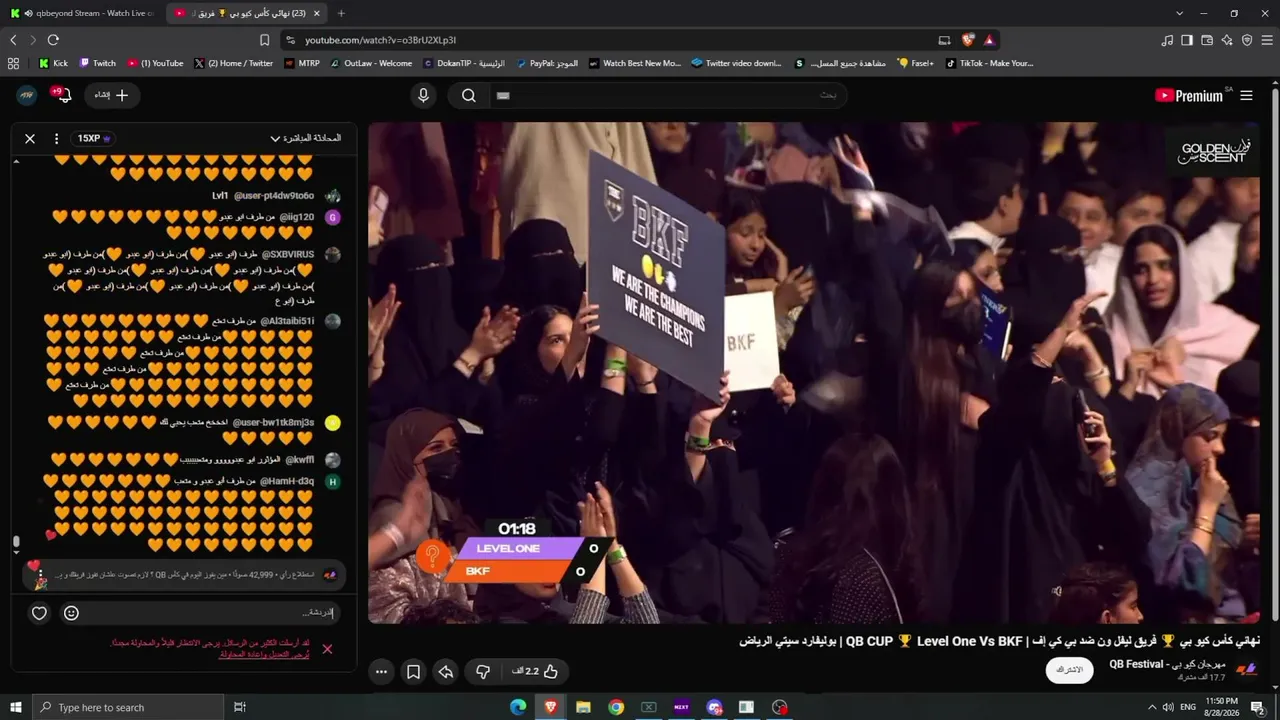This screenshot has height=720, width=1280.
Task: Open the MTRP bookmark
Action: coord(302,63)
